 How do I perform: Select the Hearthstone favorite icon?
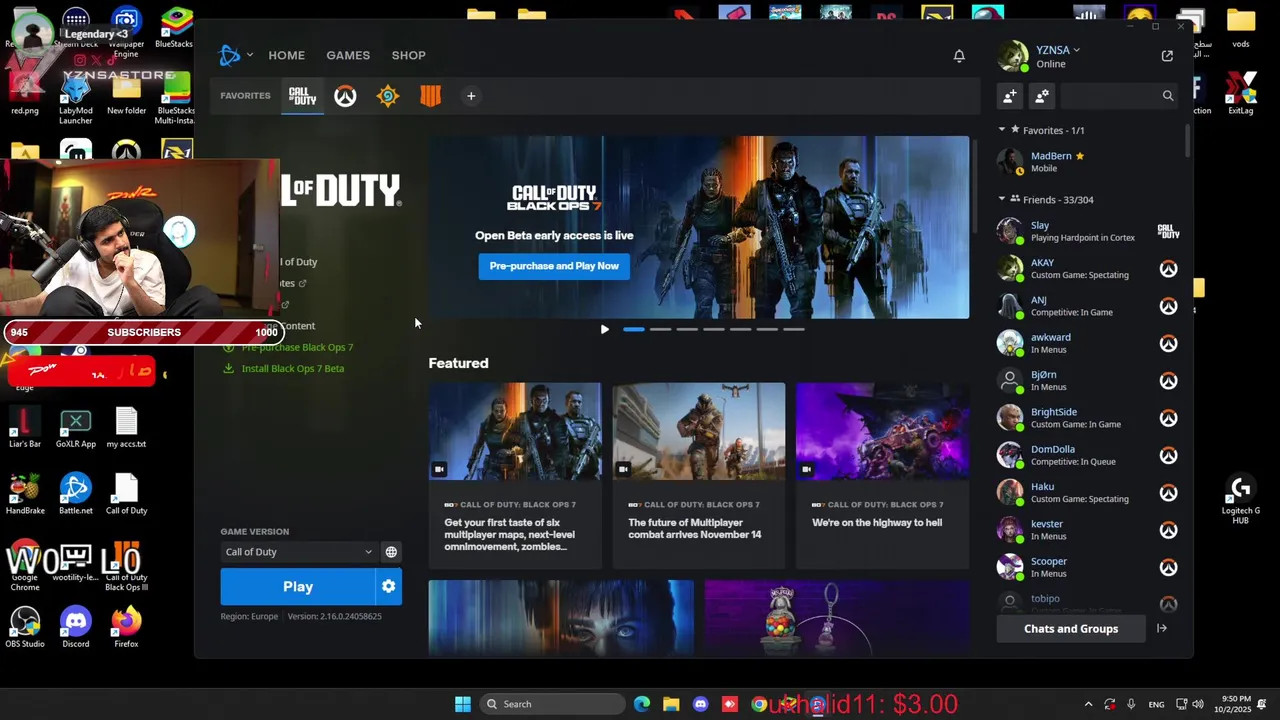388,96
